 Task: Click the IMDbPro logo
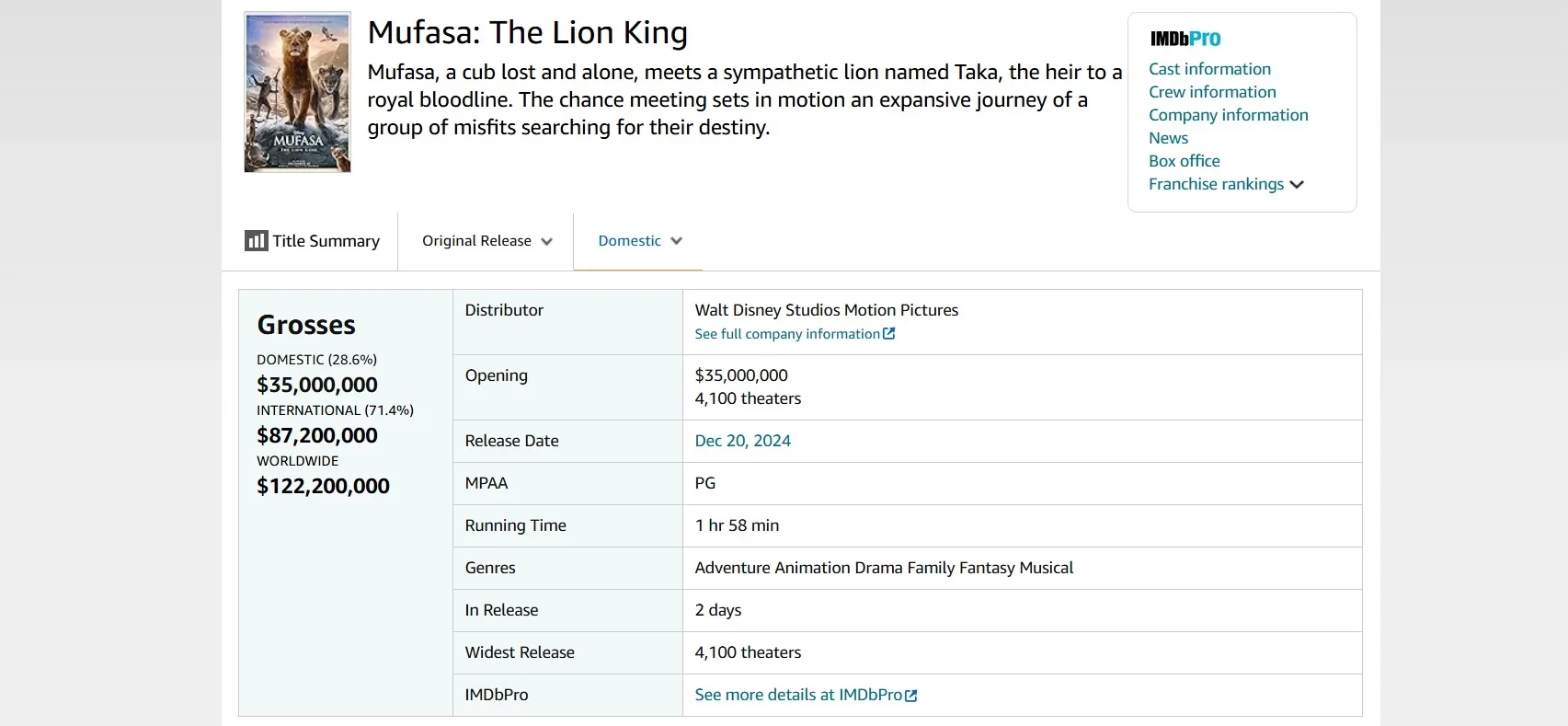point(1185,39)
